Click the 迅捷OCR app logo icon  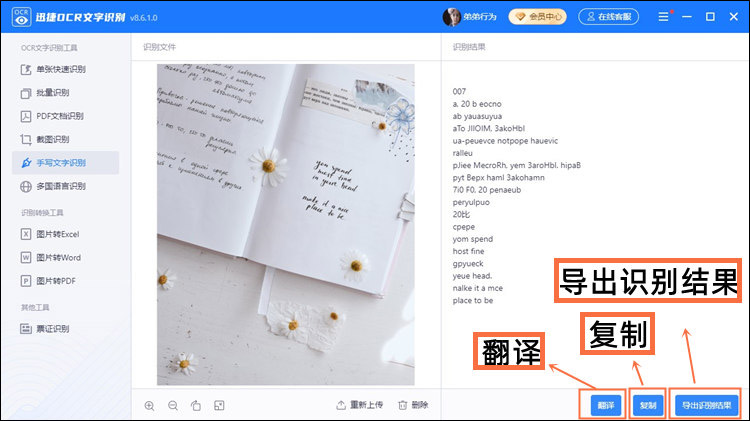pyautogui.click(x=21, y=17)
